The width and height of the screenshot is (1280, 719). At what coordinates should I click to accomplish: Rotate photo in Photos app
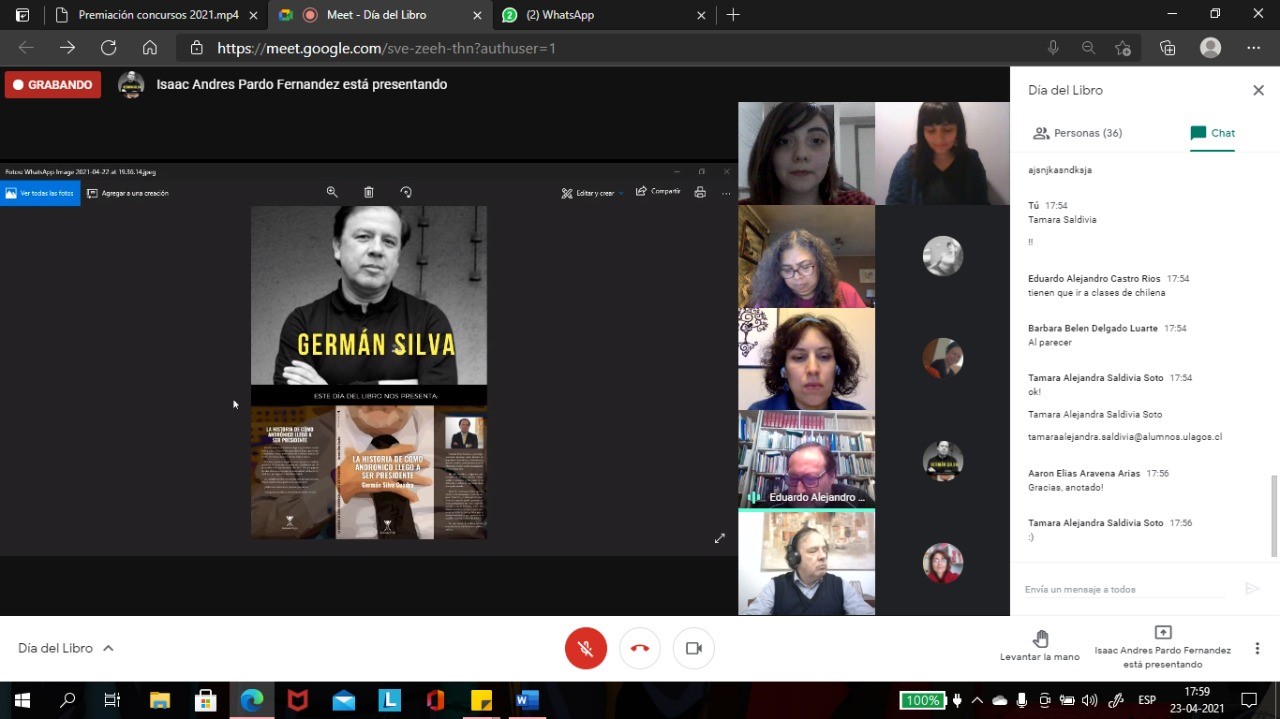405,192
